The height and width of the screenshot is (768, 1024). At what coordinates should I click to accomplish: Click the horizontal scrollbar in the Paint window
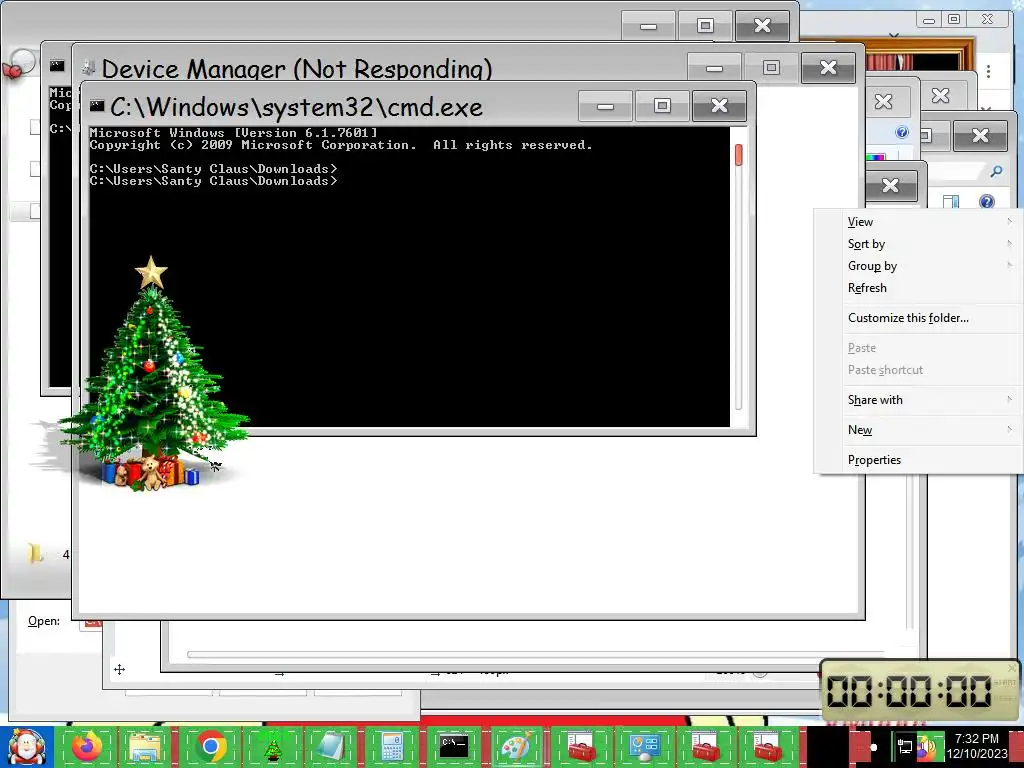536,654
